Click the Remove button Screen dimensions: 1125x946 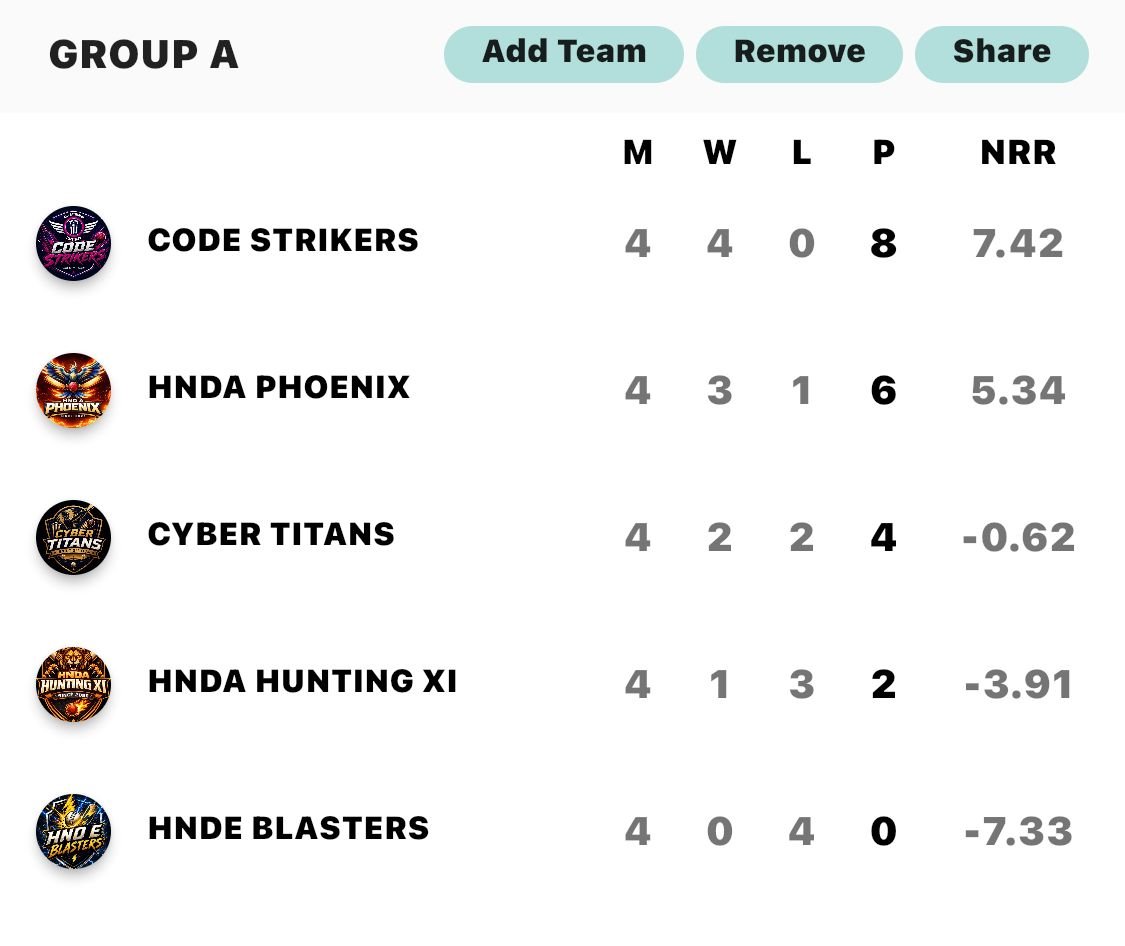(x=799, y=54)
